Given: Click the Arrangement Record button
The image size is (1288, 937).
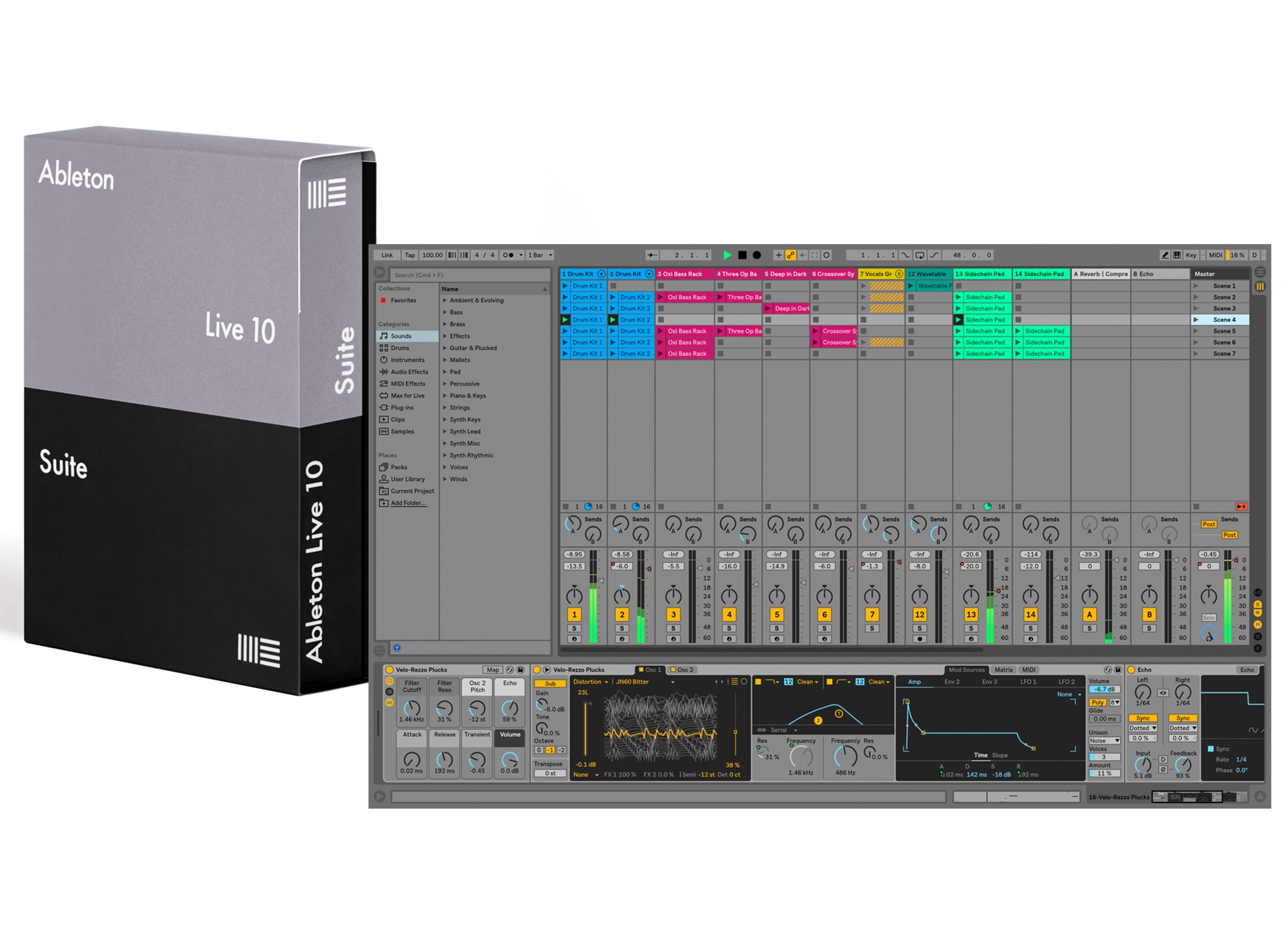Looking at the screenshot, I should pos(757,255).
